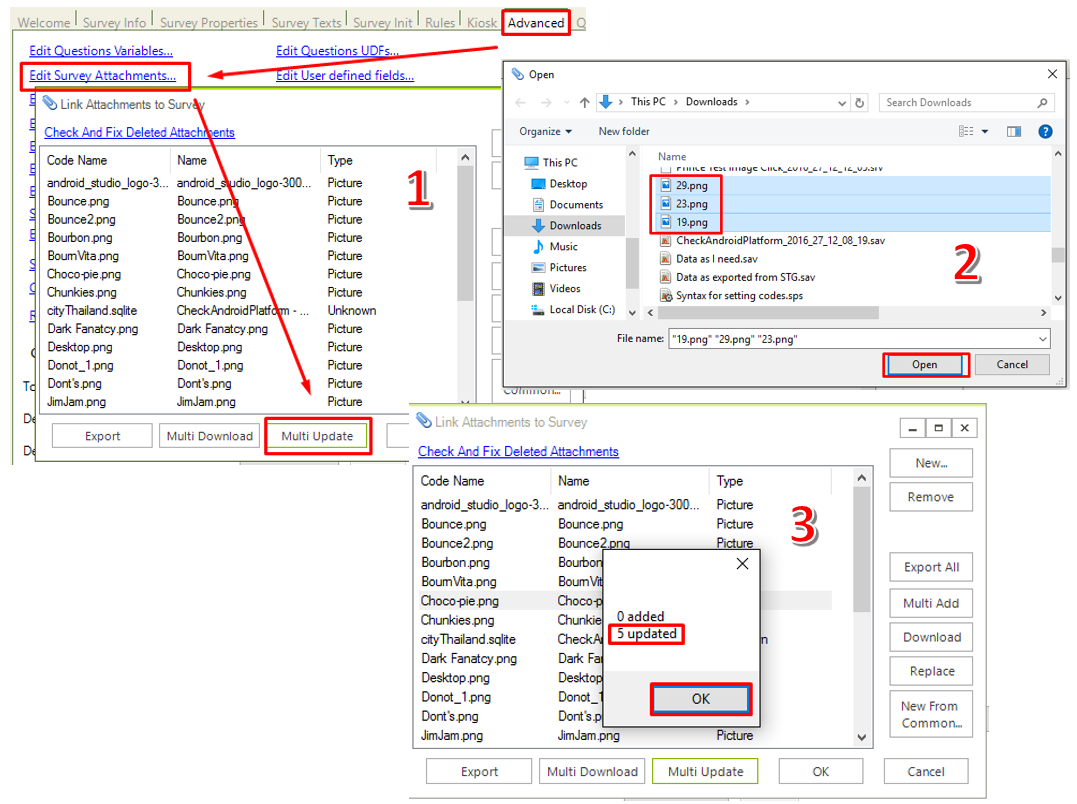Viewport: 1077px width, 804px height.
Task: Click Edit Survey Attachments link
Action: click(x=102, y=76)
